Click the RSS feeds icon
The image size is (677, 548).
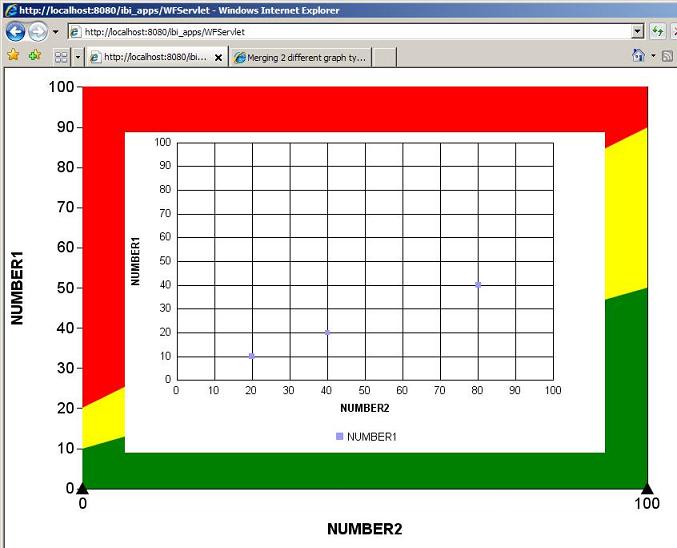667,56
